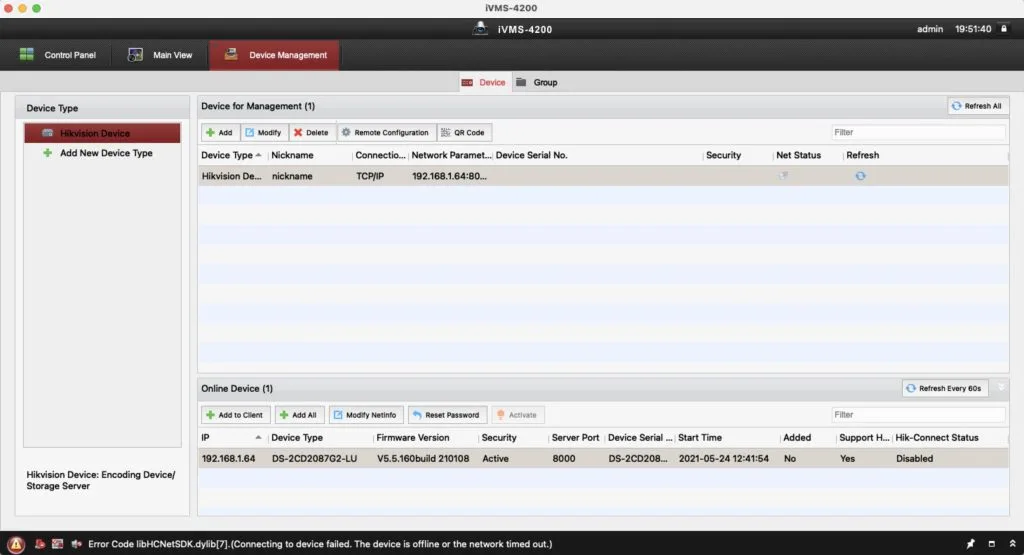The image size is (1024, 555).
Task: Open the Control Panel tab
Action: coord(57,55)
